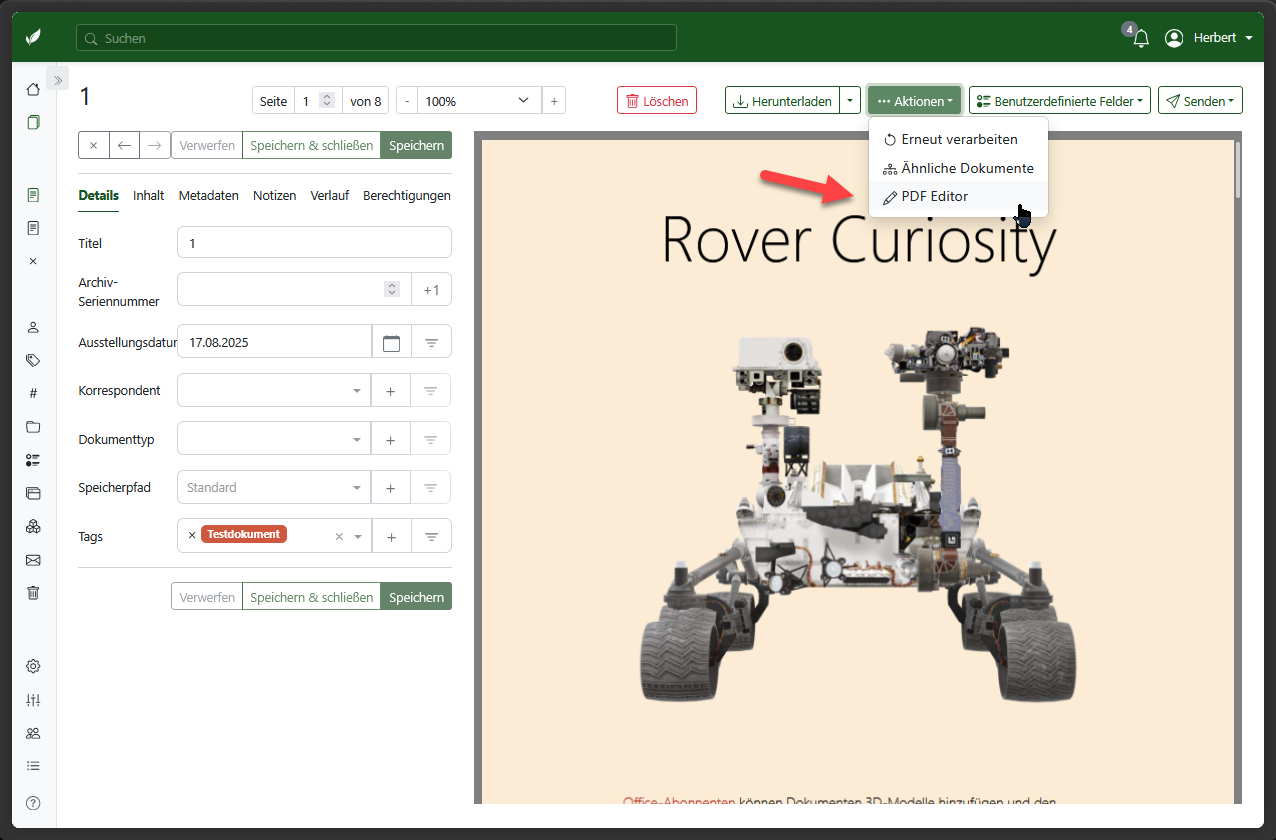Viewport: 1276px width, 840px height.
Task: Open calendar picker for Ausstellungsdatum
Action: (391, 342)
